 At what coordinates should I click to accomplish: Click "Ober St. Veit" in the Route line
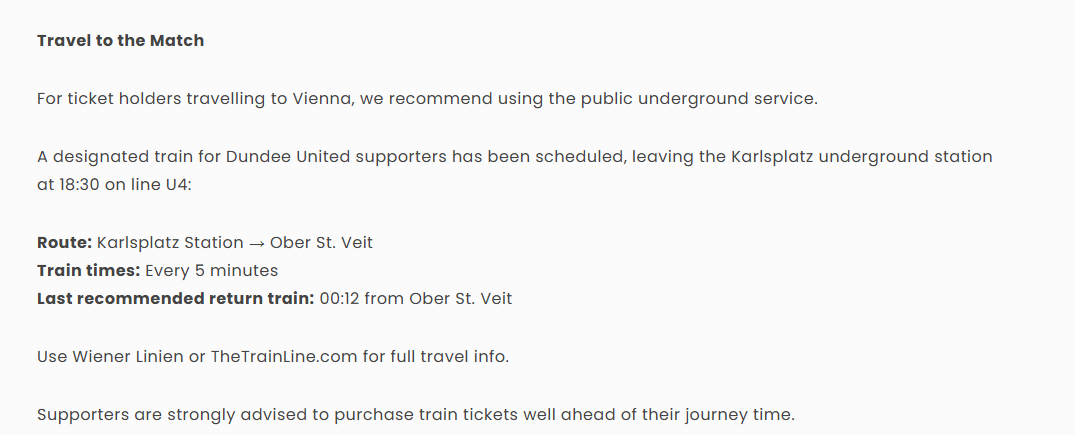click(322, 243)
